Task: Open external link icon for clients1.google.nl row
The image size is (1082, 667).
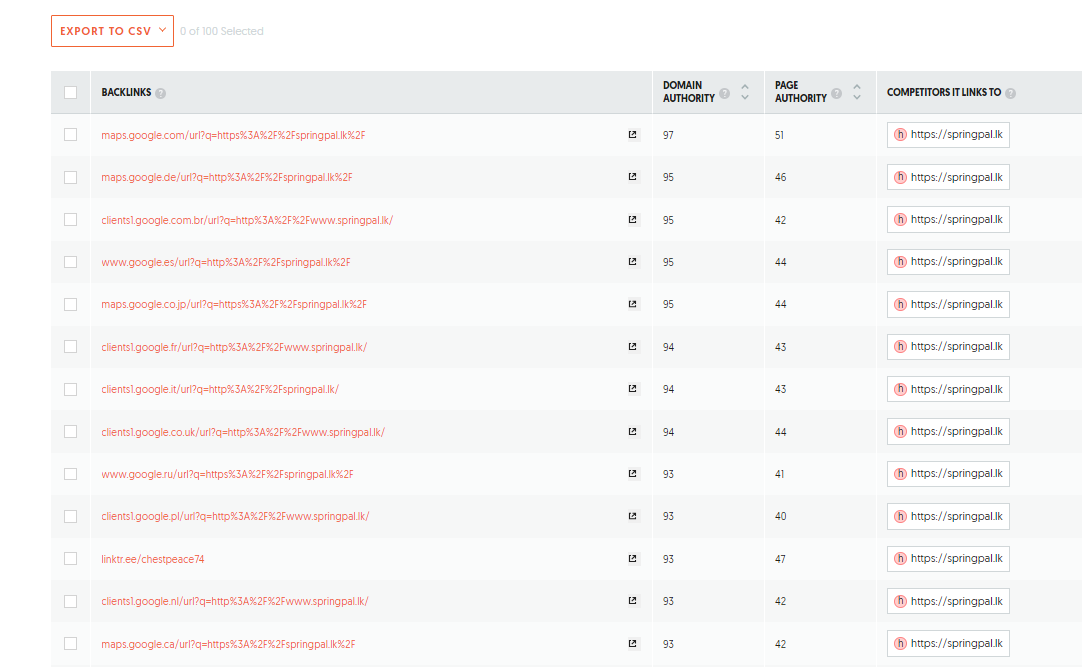Action: (632, 601)
